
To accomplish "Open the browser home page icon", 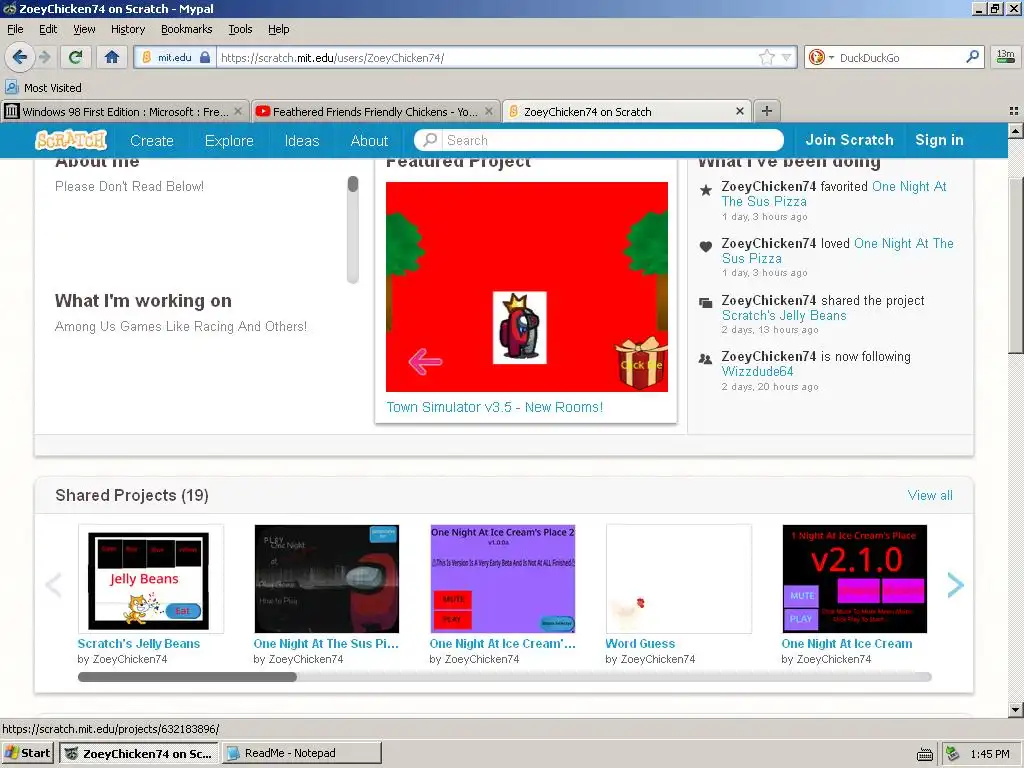I will tap(112, 57).
